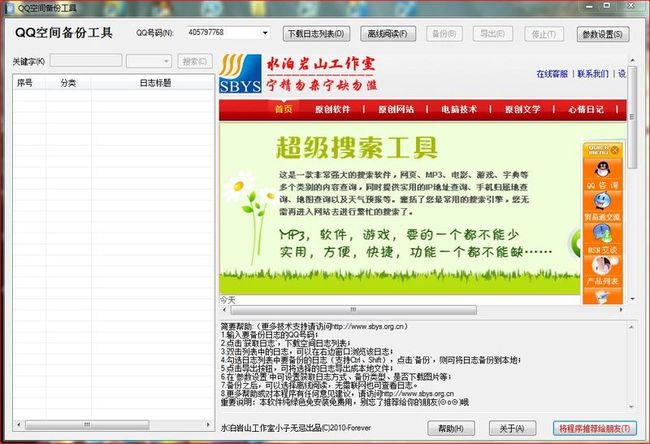Click the 导出(E) button
650x444 pixels.
point(492,34)
